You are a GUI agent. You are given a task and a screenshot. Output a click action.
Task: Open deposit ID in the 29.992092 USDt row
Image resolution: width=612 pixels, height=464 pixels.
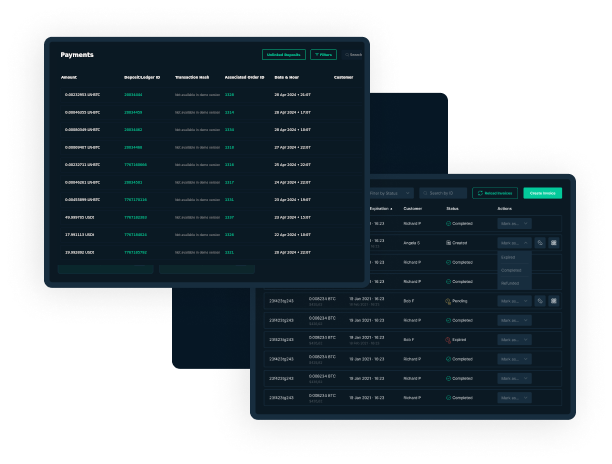[x=135, y=252]
